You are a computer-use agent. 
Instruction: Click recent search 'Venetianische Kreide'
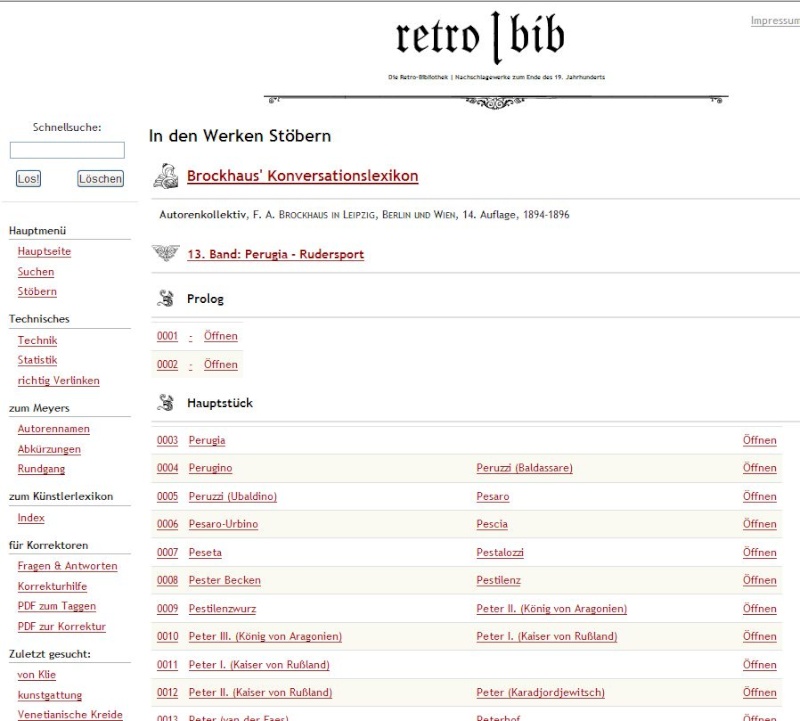click(70, 714)
